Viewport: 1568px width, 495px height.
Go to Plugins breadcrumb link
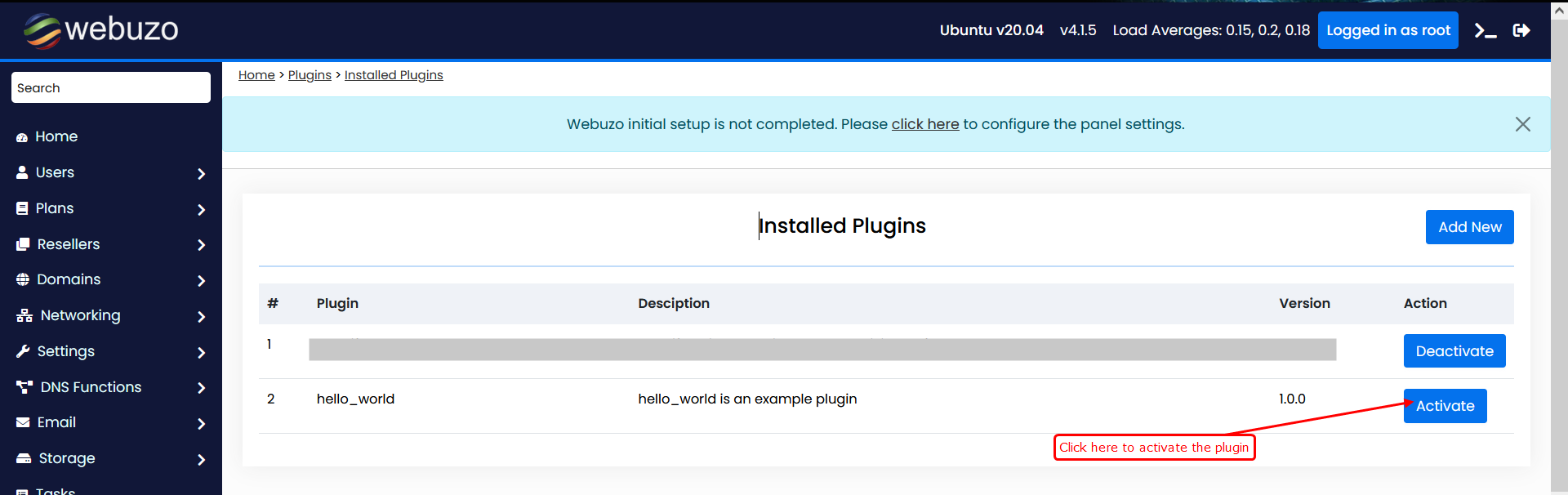click(x=310, y=75)
